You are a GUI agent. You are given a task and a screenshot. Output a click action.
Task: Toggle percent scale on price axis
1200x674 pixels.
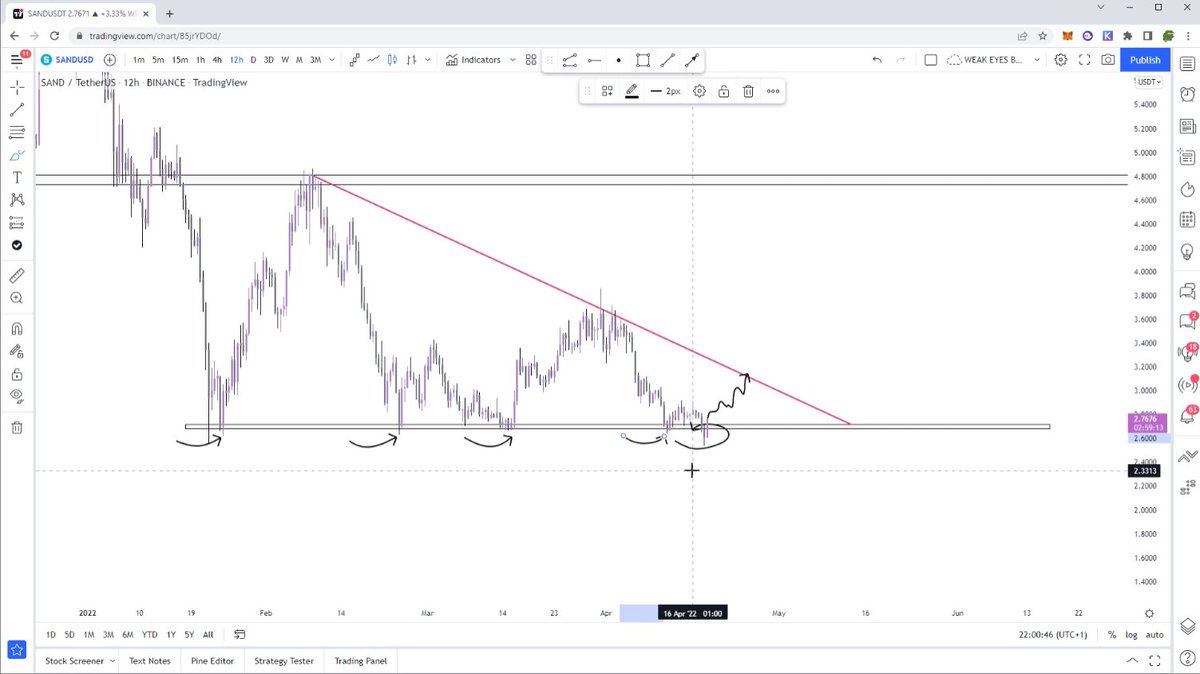pyautogui.click(x=1112, y=634)
